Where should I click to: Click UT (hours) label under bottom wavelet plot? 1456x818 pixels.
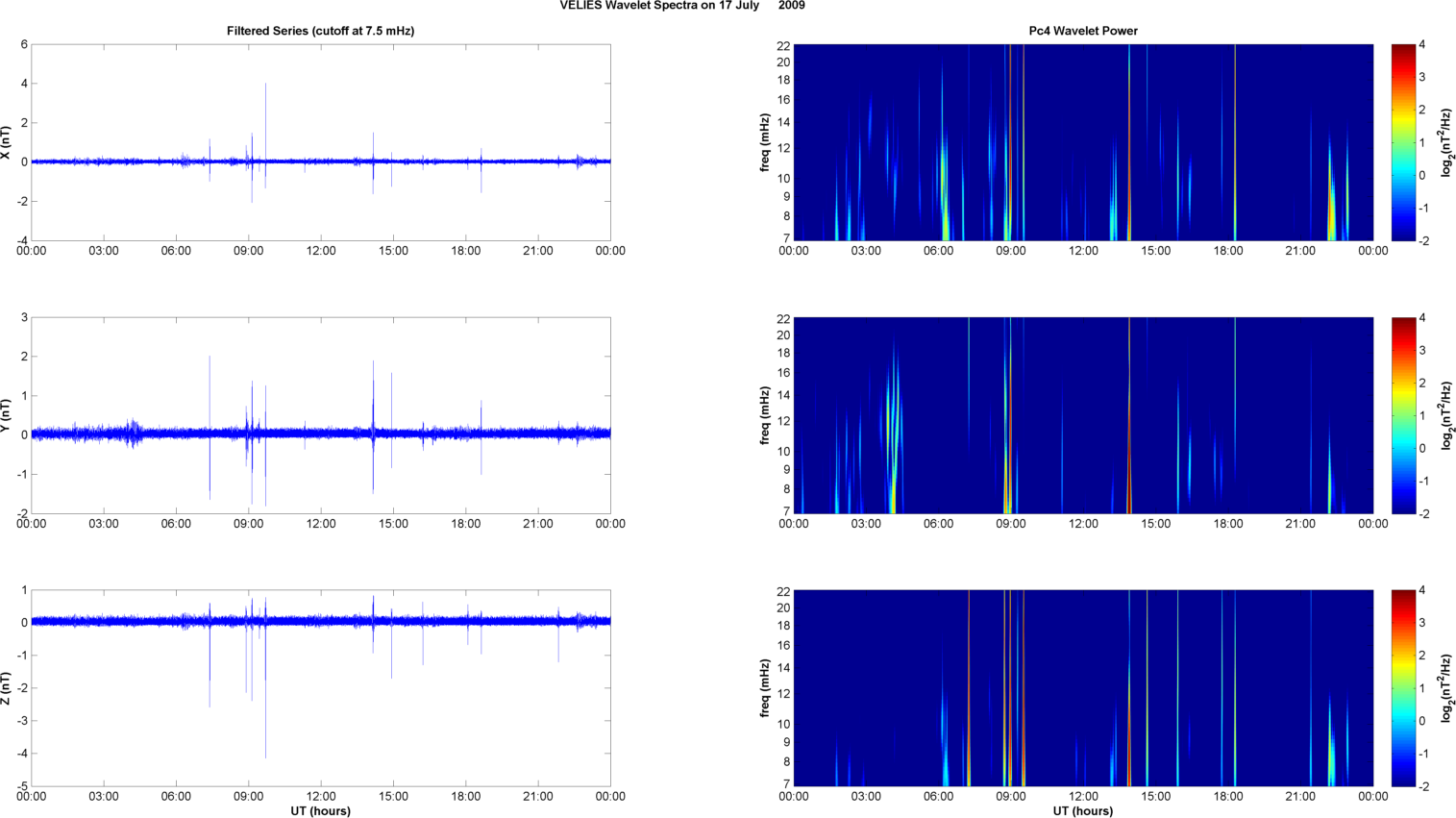(1083, 811)
